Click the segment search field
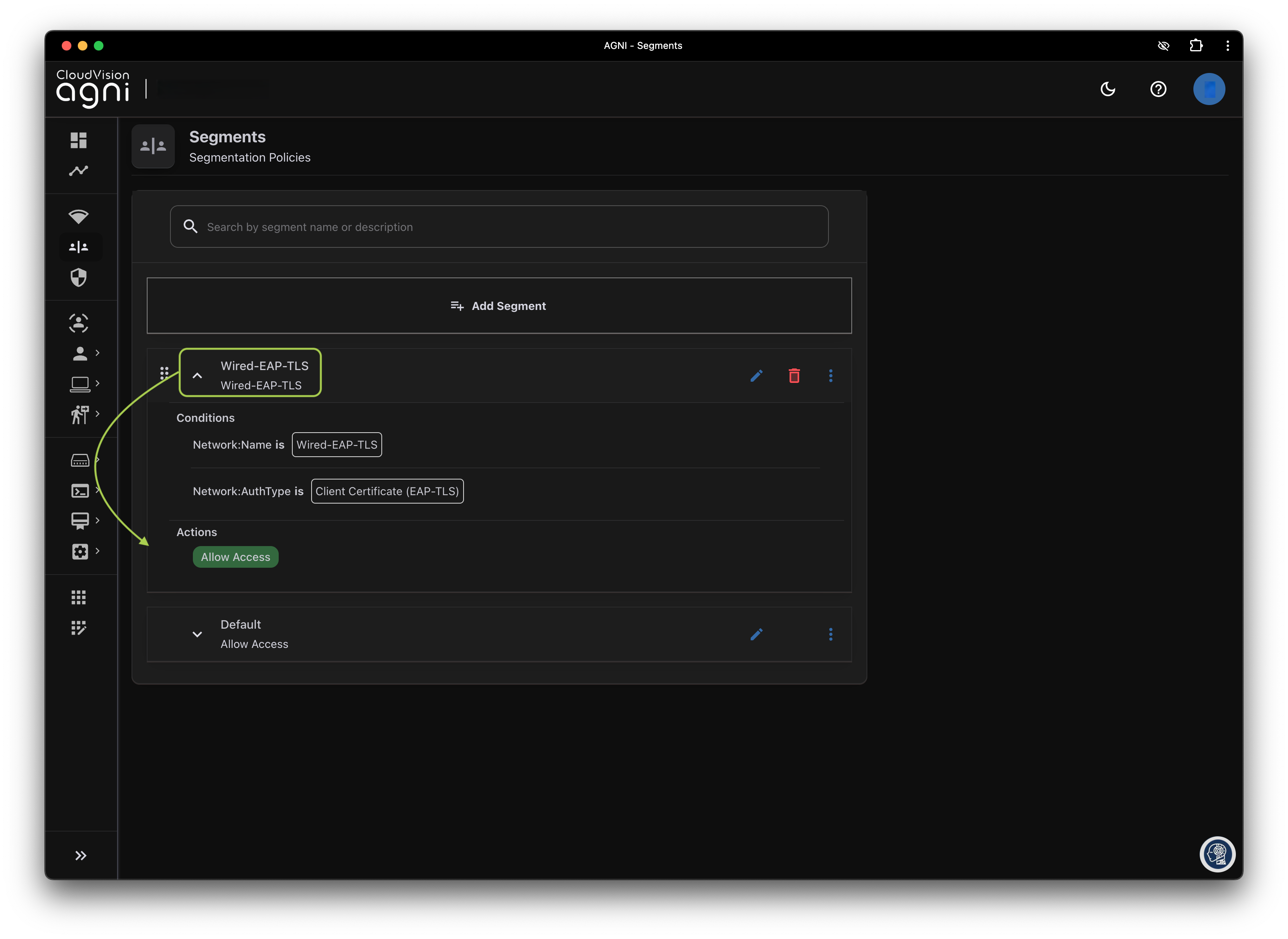Screen dimensions: 1288x939 [x=498, y=227]
